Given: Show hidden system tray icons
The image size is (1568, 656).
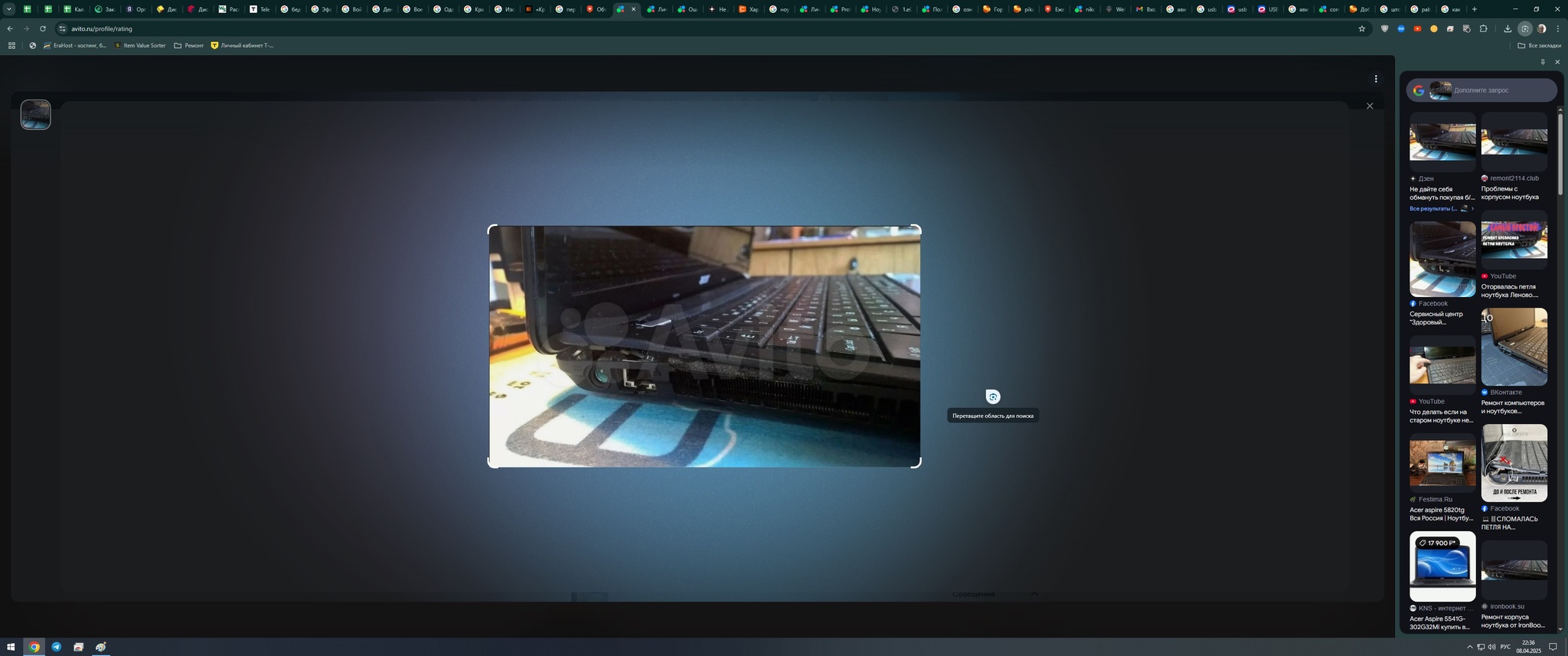Looking at the screenshot, I should point(1469,647).
